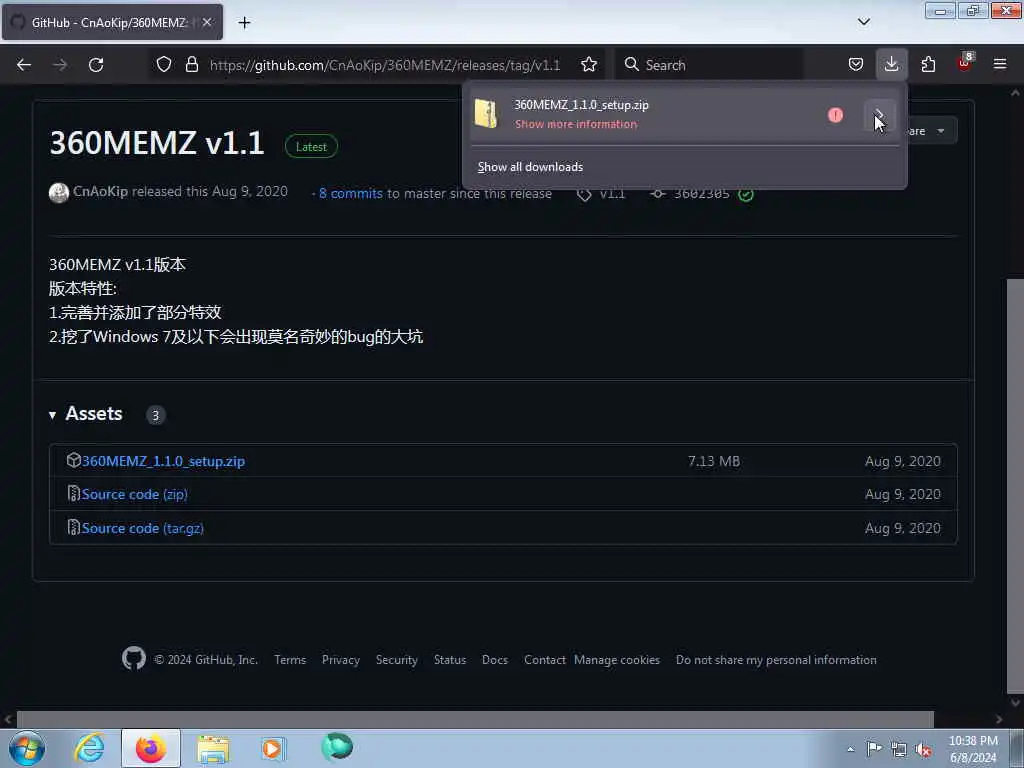1024x768 pixels.
Task: Launch Windows Media Player from taskbar
Action: 273,748
